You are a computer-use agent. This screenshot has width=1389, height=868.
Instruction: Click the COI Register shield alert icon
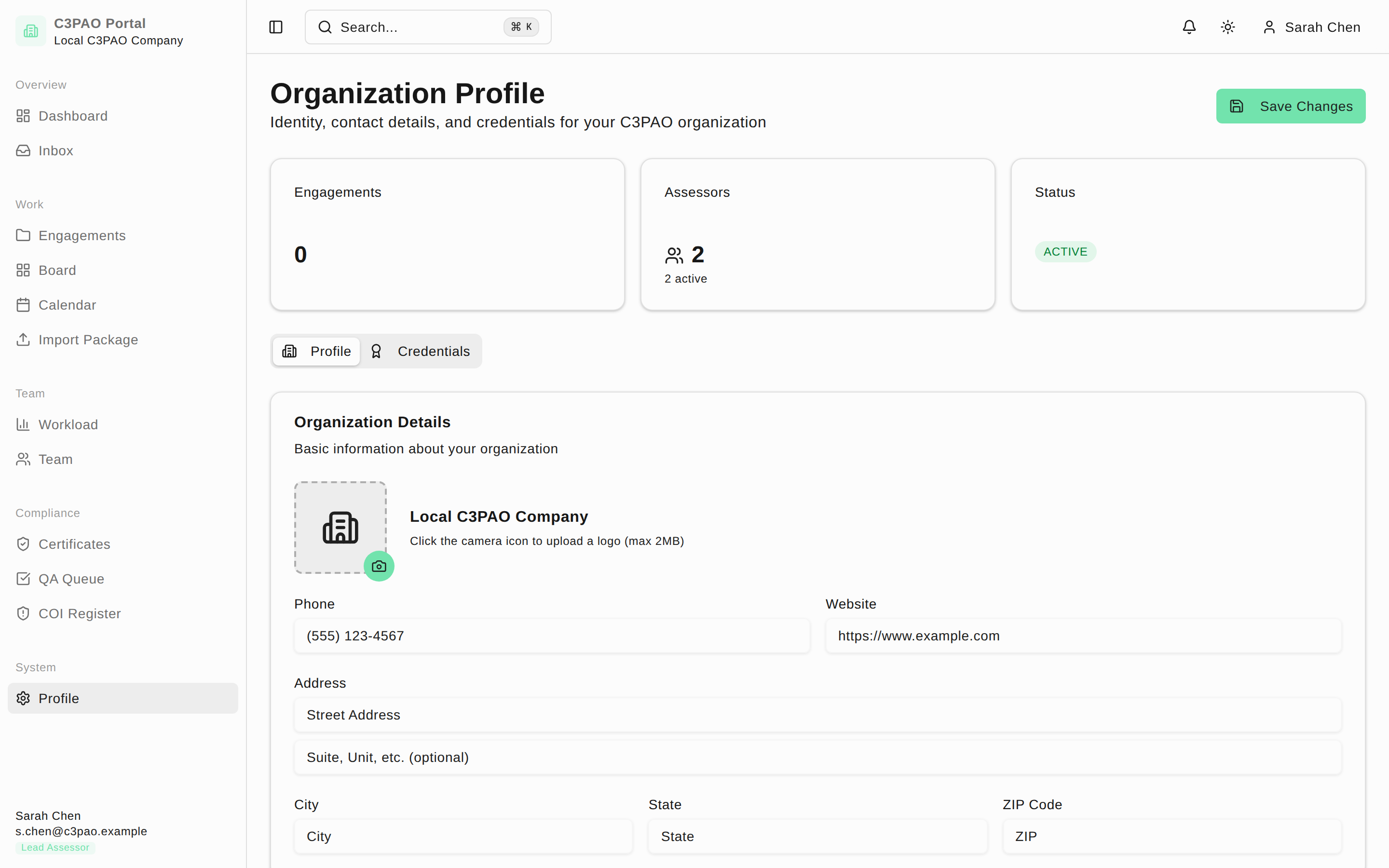click(x=23, y=614)
